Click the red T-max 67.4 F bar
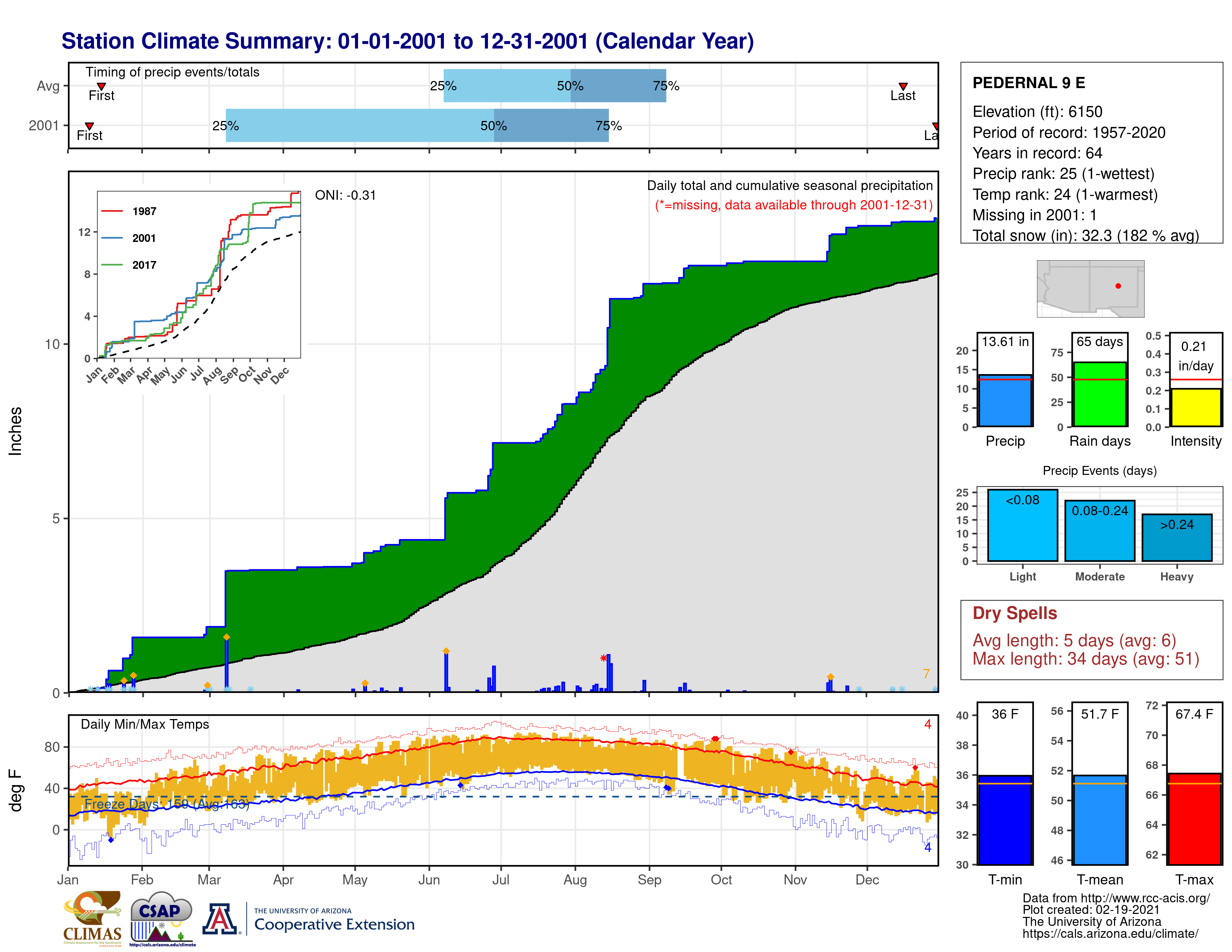1232x952 pixels. tap(1194, 819)
